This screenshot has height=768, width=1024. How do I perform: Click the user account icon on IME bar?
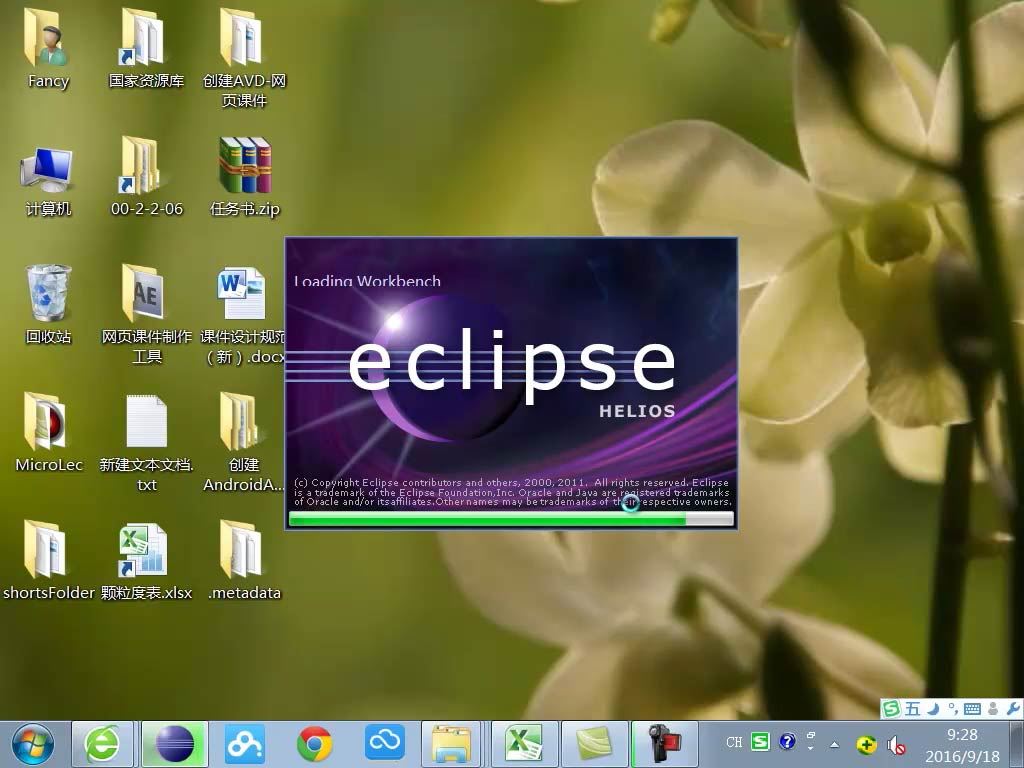coord(994,708)
